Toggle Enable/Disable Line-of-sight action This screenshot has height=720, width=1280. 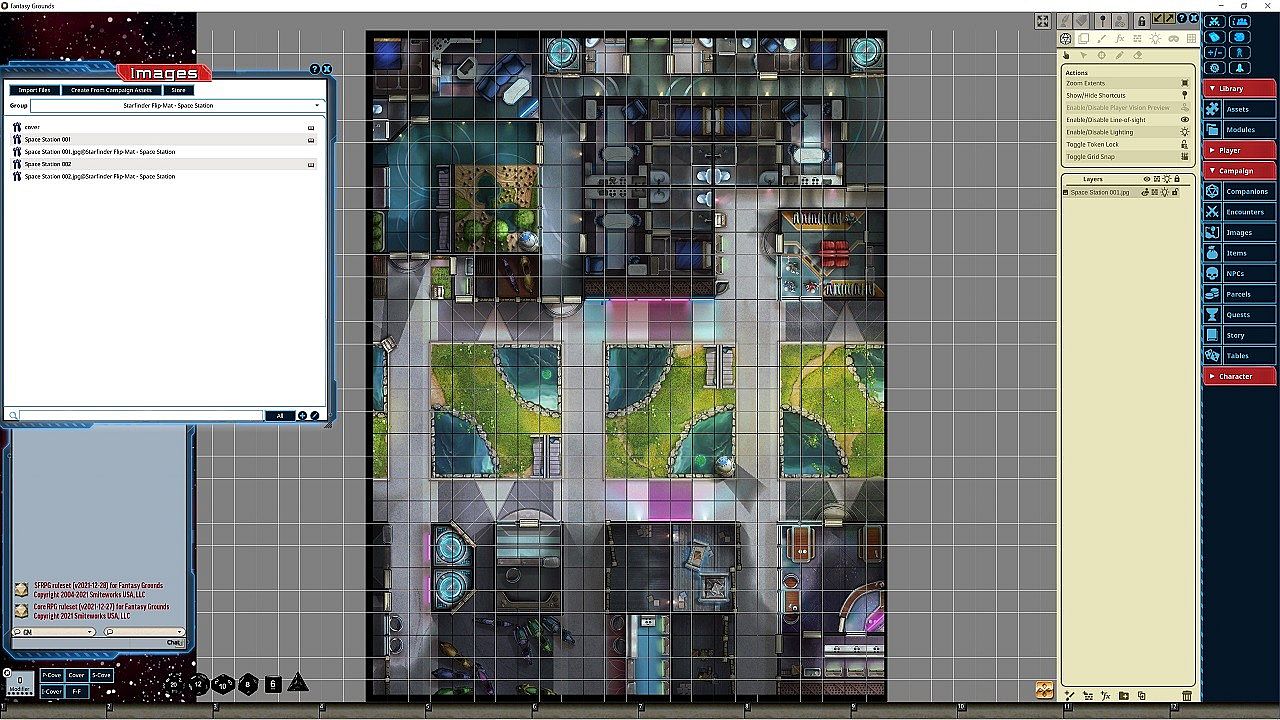1127,120
